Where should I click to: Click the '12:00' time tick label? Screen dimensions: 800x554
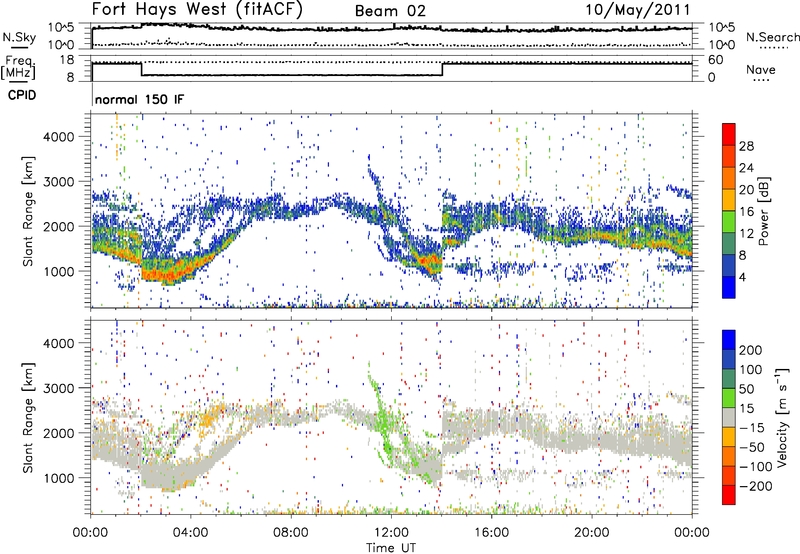click(391, 533)
